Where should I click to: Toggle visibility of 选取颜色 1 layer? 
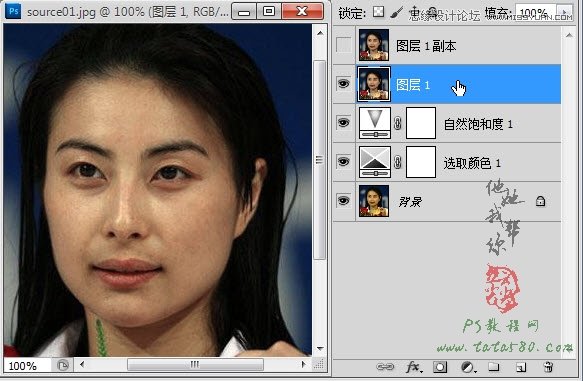(x=343, y=162)
